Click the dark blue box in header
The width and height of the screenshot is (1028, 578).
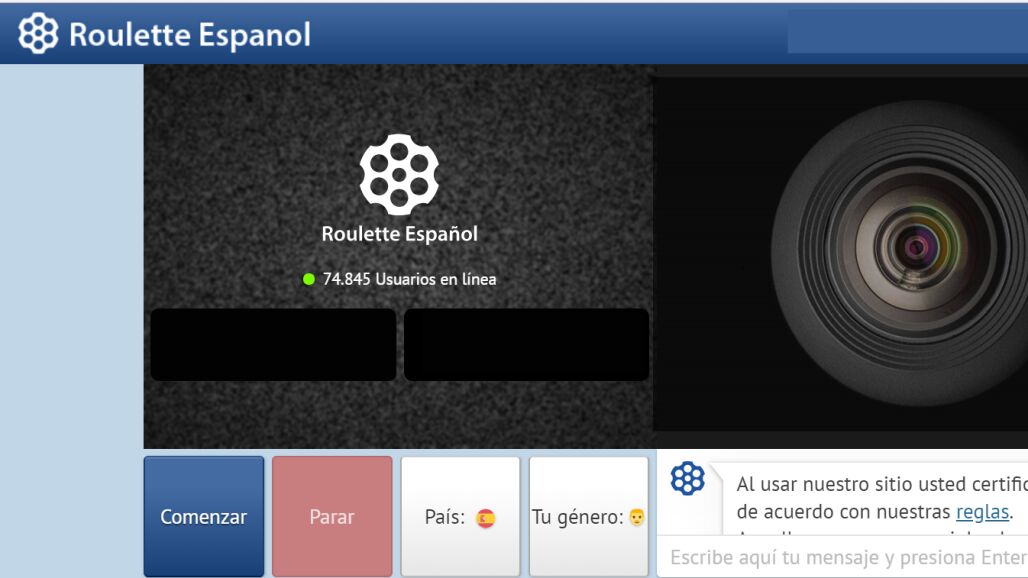pos(907,31)
